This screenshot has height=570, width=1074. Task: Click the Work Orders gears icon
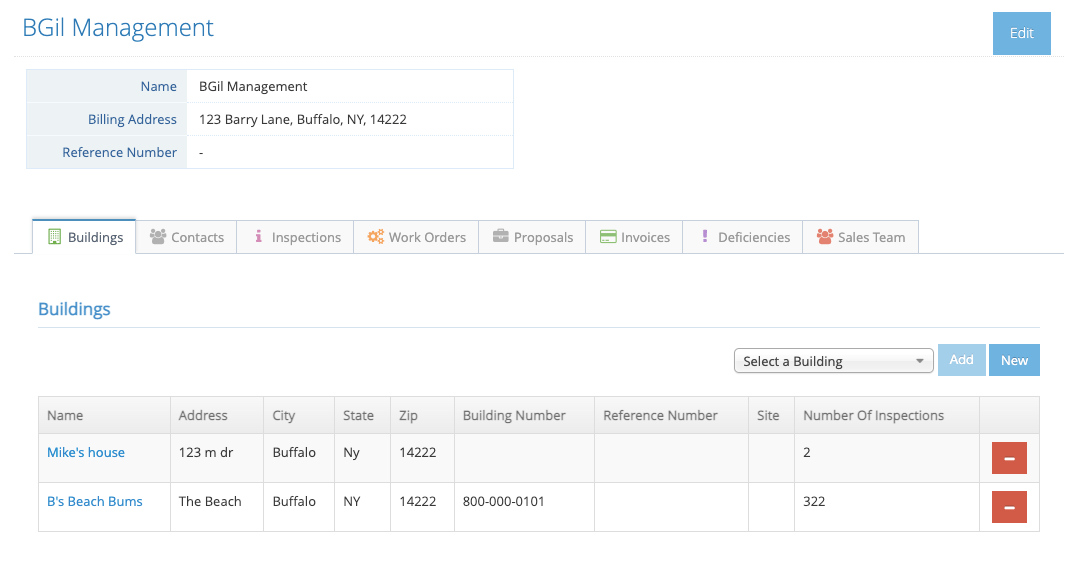coord(375,236)
